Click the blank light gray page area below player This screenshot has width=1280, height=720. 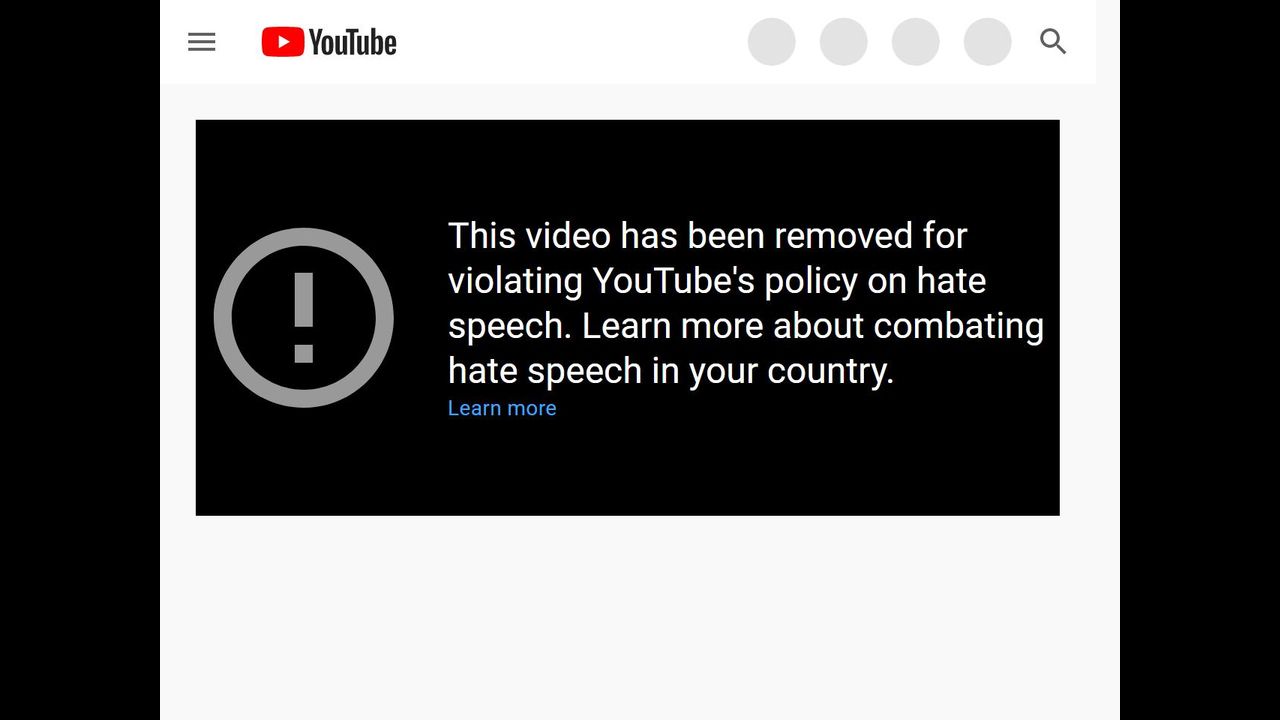pos(640,618)
